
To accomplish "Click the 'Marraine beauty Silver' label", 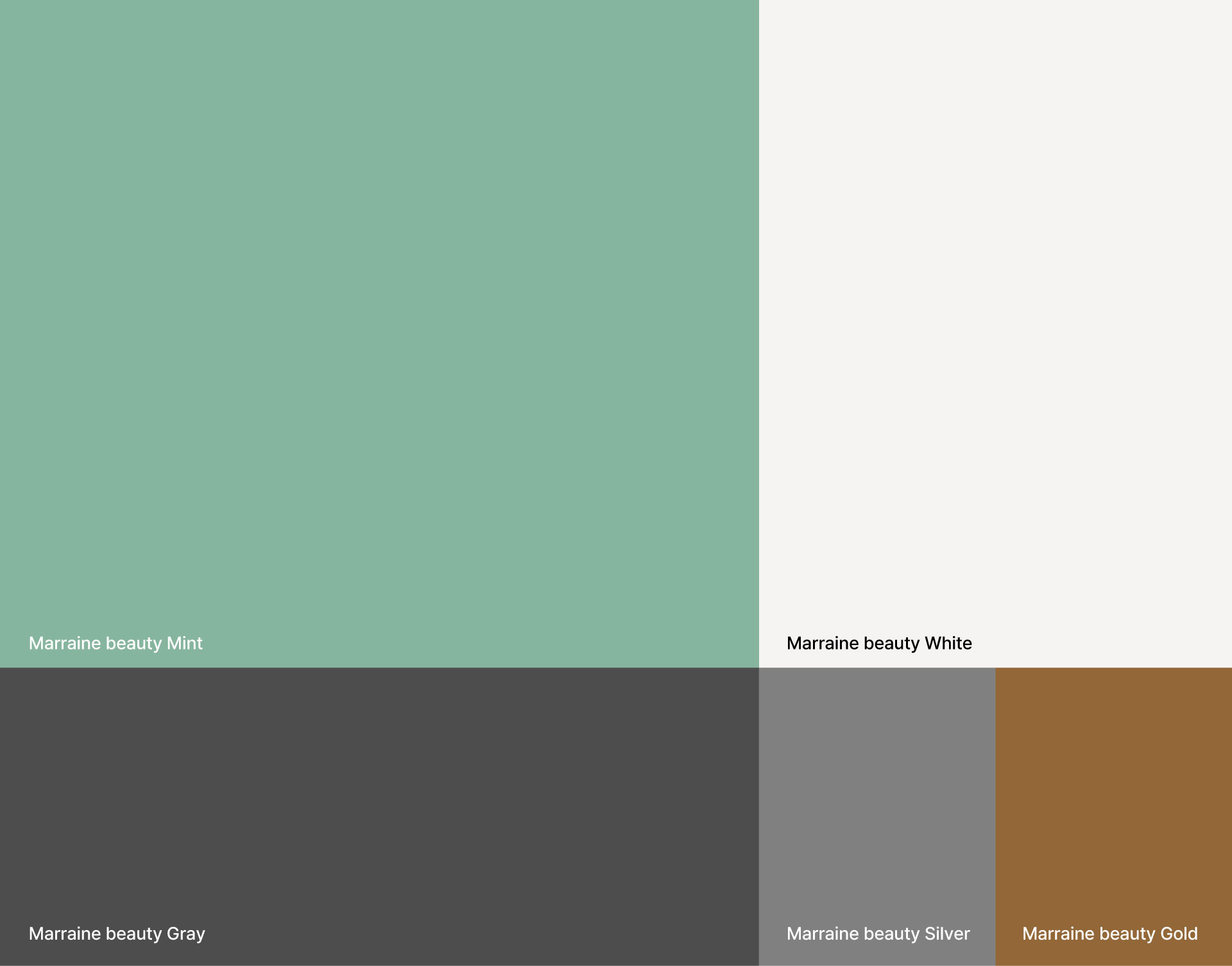I will 878,933.
